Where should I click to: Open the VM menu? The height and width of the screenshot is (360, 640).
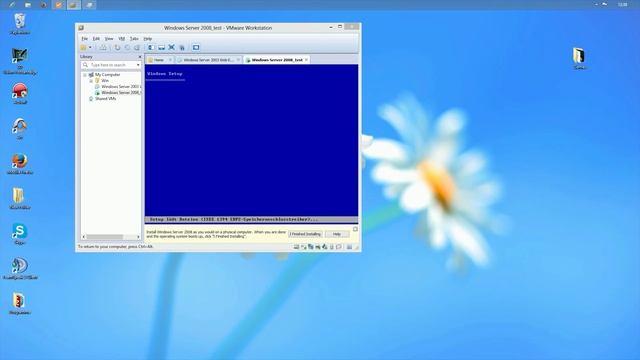click(x=122, y=38)
